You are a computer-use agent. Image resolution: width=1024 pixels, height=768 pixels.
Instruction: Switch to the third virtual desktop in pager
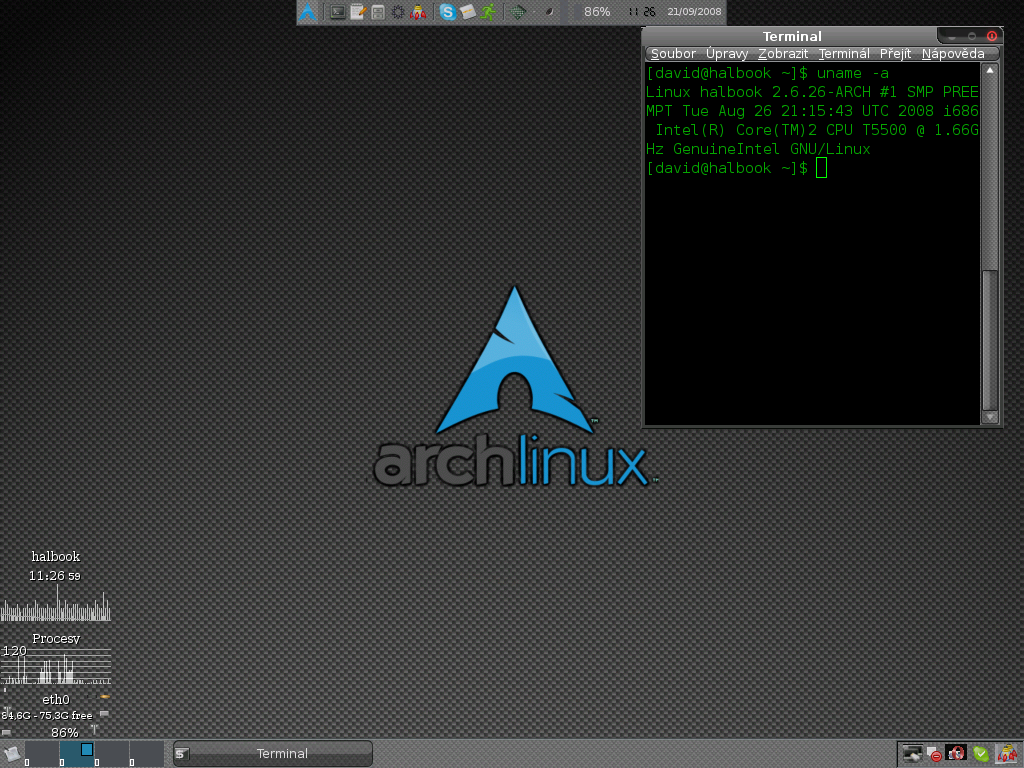[x=112, y=754]
